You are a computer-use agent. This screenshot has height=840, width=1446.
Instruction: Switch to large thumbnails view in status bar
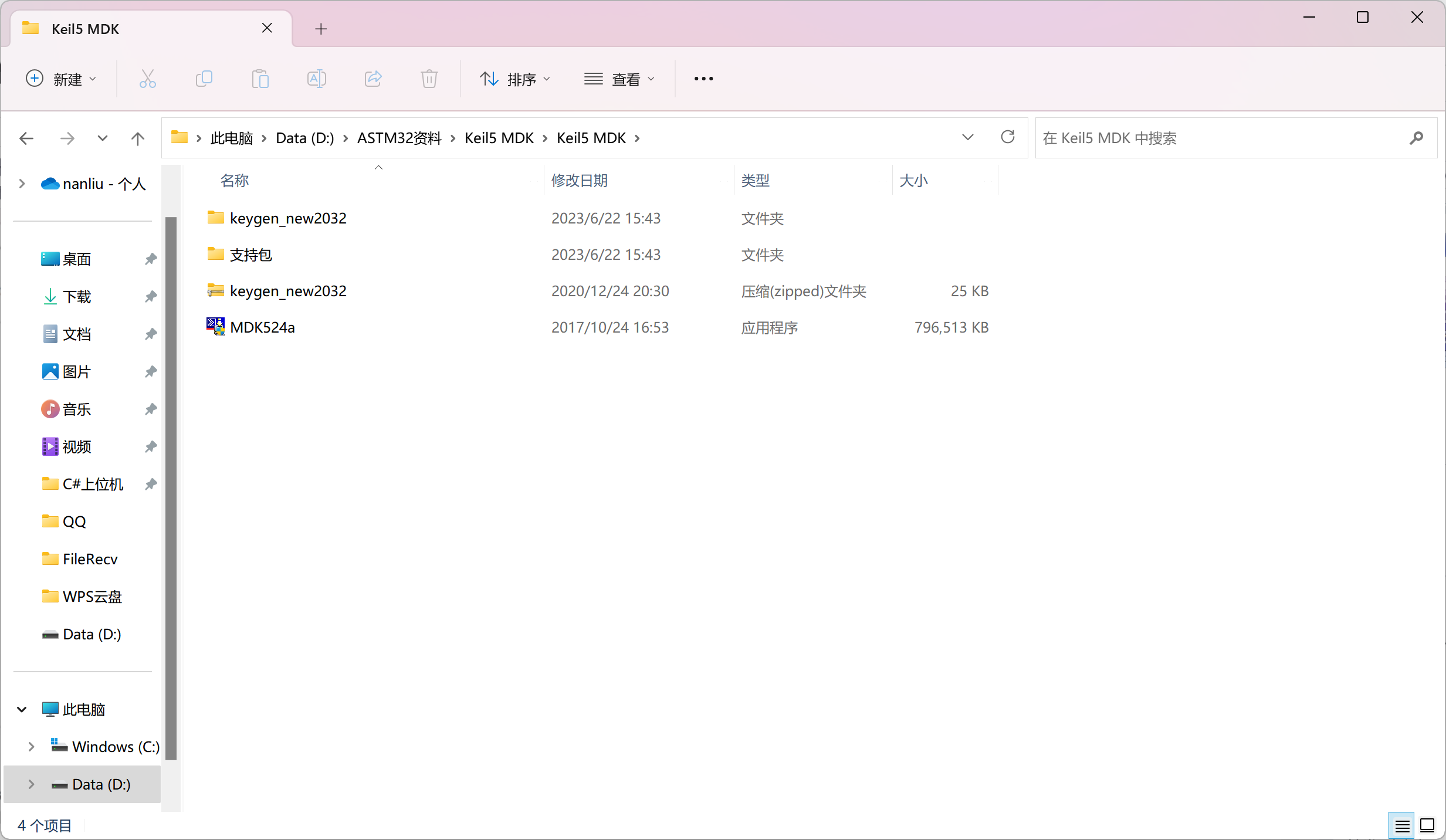(x=1427, y=825)
